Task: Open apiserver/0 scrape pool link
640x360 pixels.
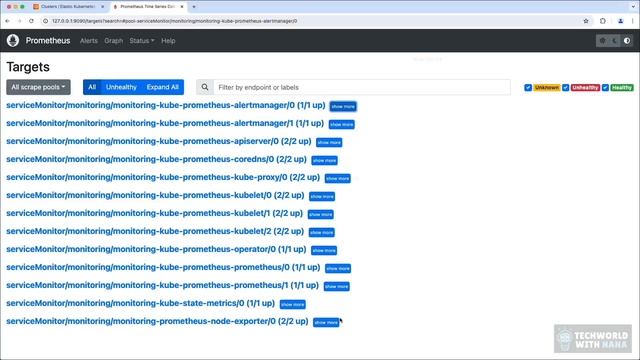Action: click(x=159, y=141)
